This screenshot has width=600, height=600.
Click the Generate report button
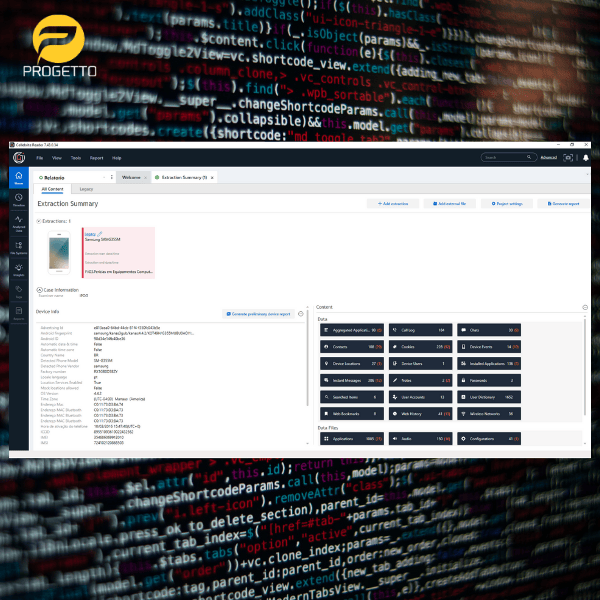click(x=559, y=203)
